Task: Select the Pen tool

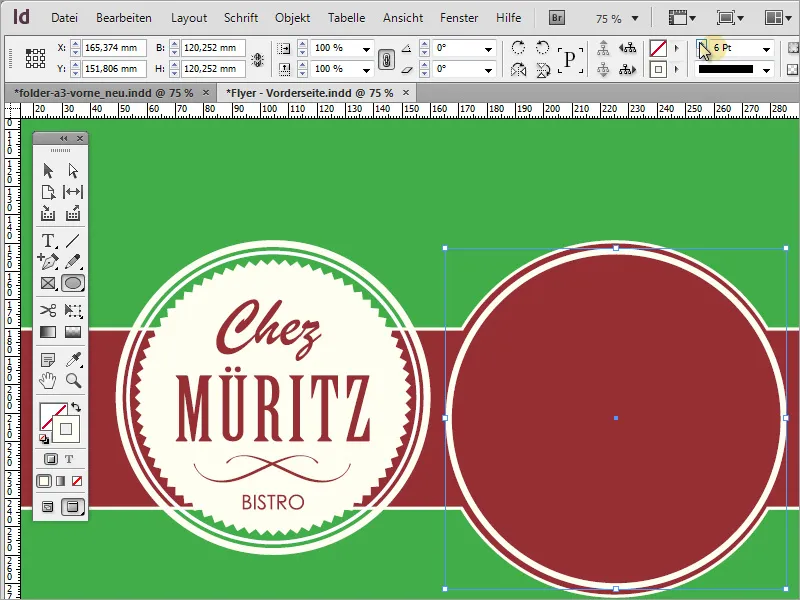Action: pos(48,261)
